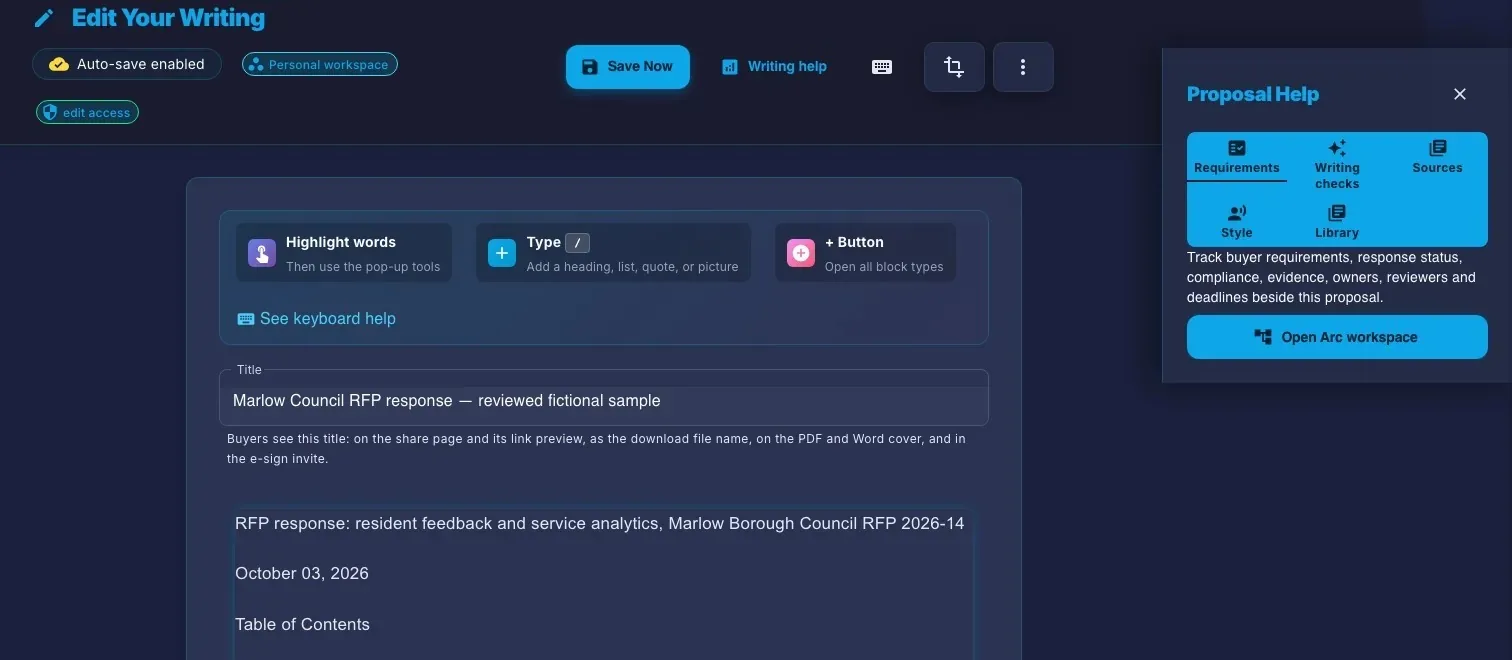
Task: Open the crop tool button
Action: point(954,67)
